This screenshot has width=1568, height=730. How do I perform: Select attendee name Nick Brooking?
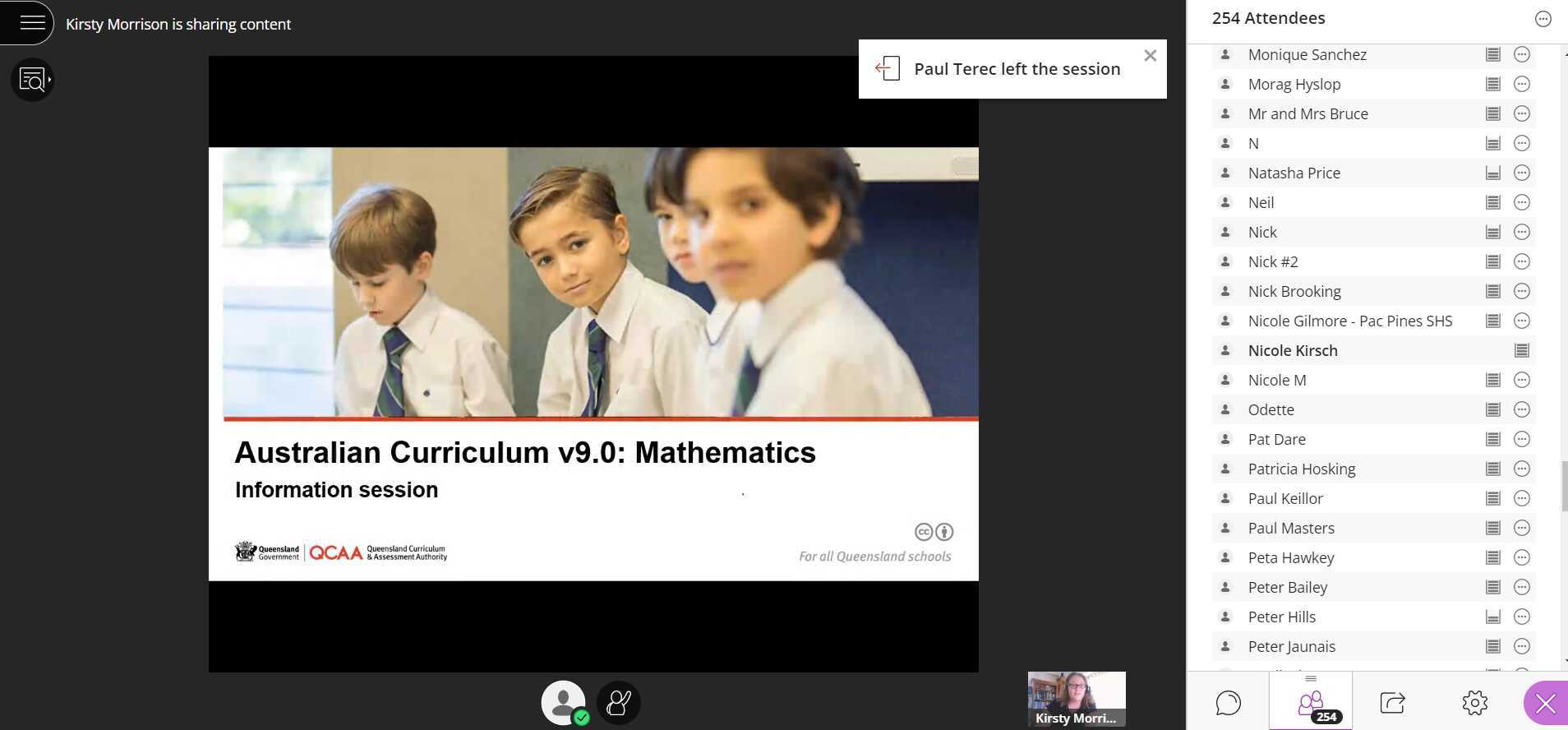click(1294, 291)
